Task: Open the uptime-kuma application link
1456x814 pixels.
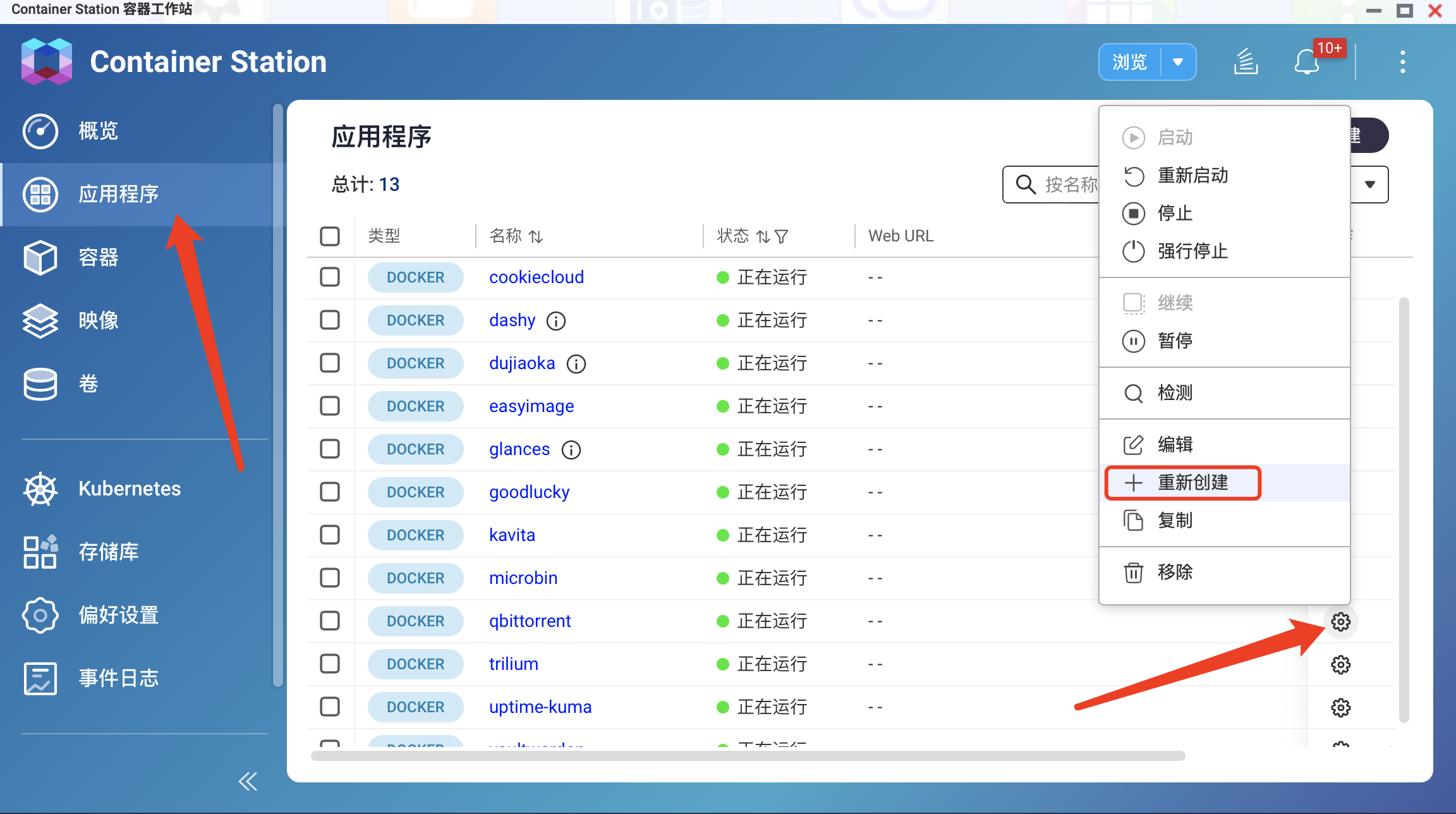Action: pos(540,707)
